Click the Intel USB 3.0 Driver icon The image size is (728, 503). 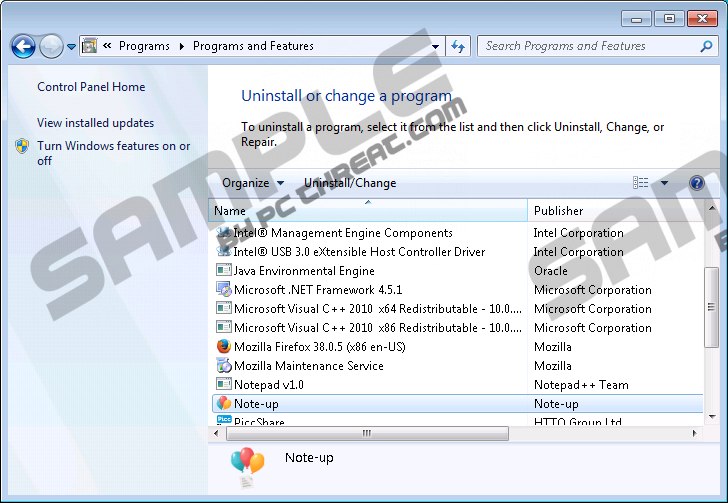224,251
